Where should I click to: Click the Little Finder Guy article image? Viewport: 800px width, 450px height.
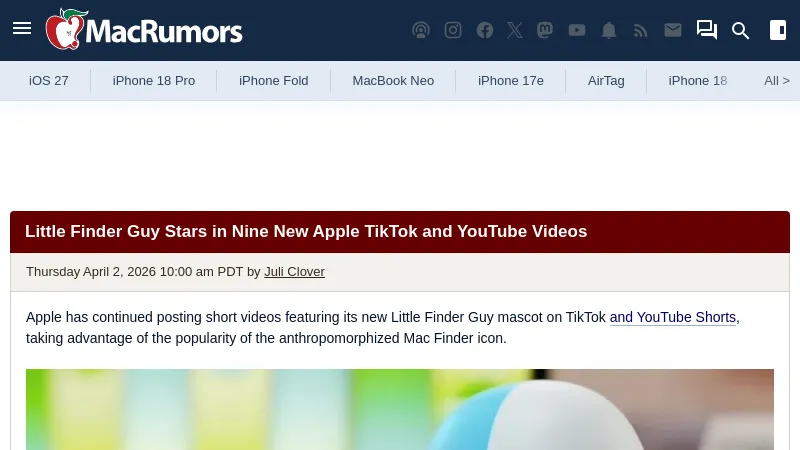(x=400, y=409)
